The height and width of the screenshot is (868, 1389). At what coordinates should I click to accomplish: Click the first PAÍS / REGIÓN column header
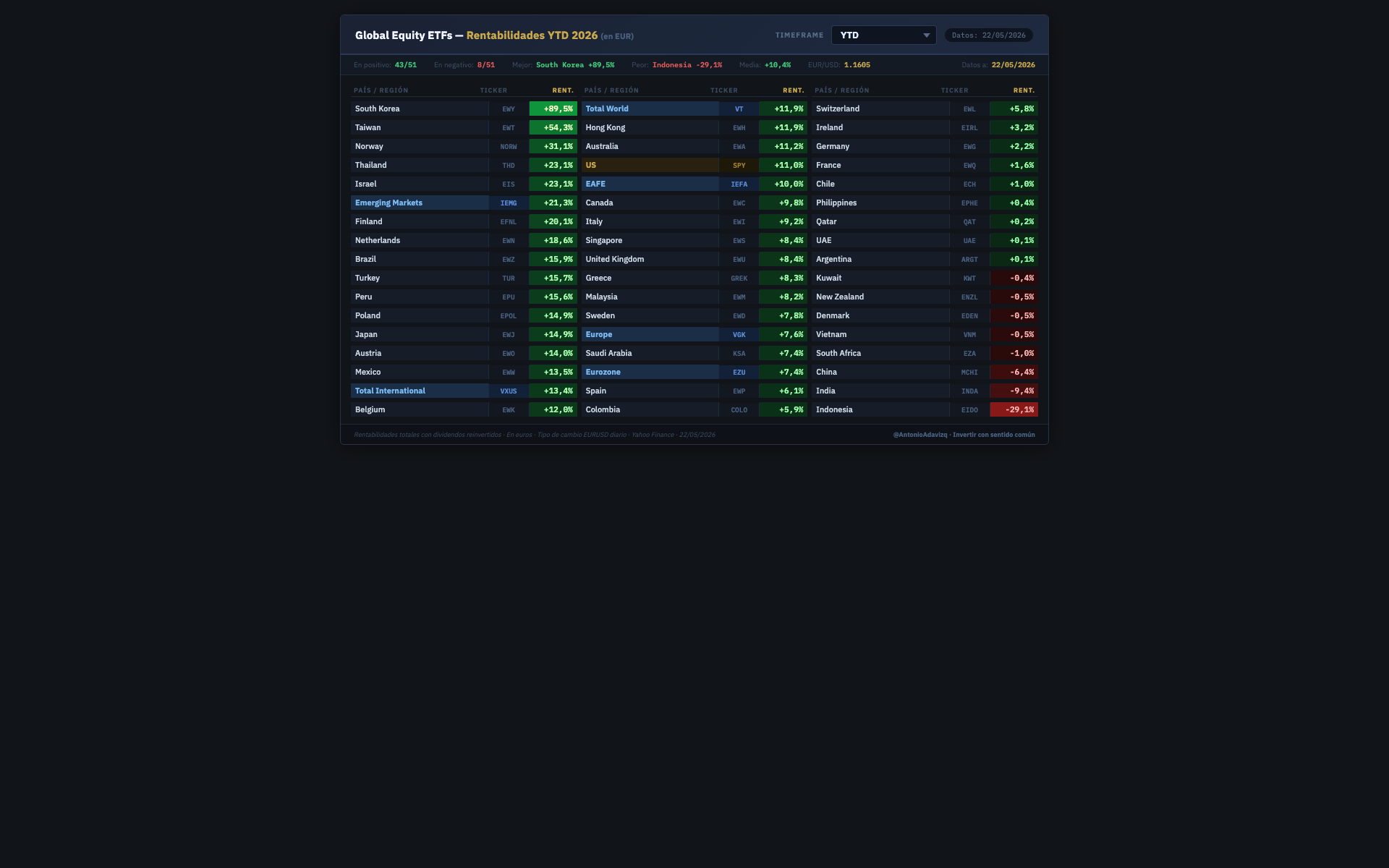(x=381, y=90)
